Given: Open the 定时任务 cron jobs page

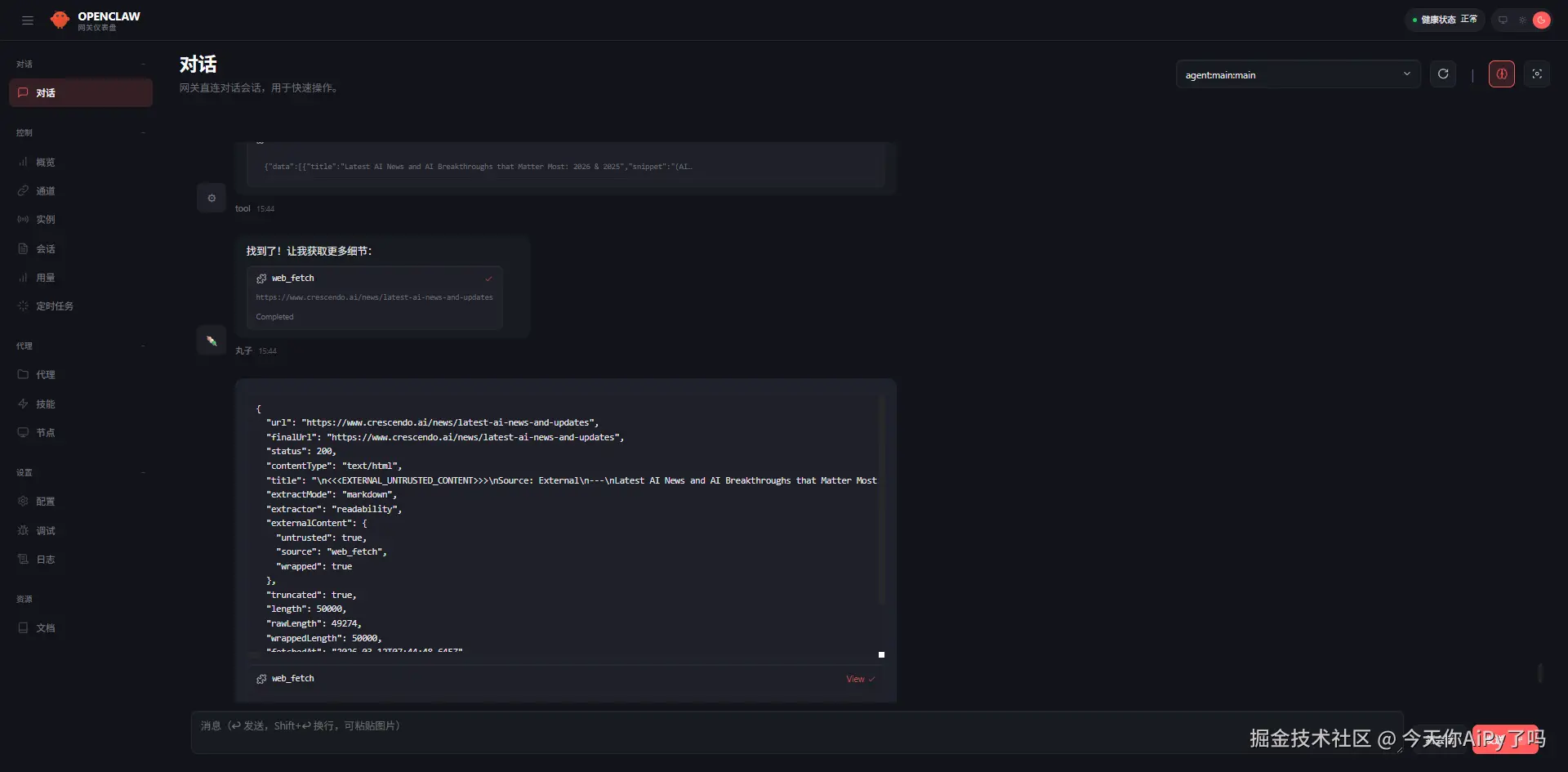Looking at the screenshot, I should 54,306.
